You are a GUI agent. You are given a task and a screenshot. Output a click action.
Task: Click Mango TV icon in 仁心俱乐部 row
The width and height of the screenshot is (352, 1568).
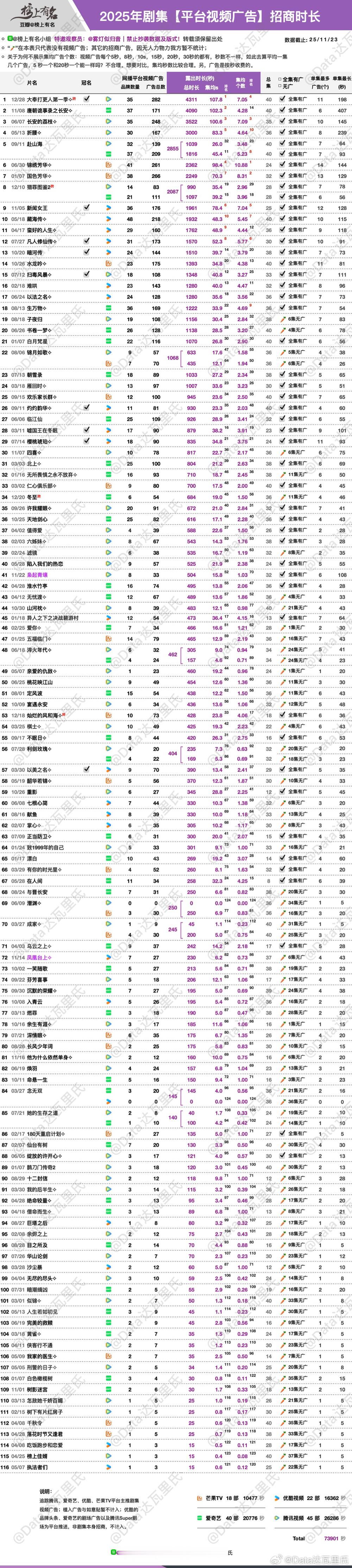(x=109, y=486)
